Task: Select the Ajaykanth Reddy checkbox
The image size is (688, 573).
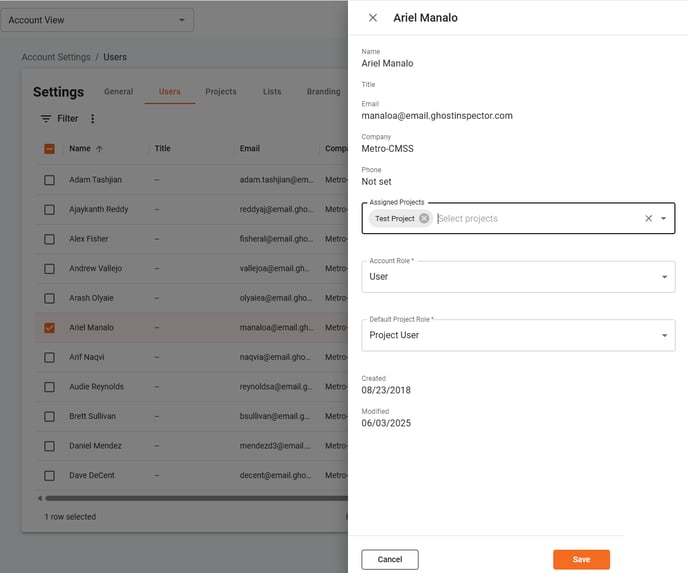Action: [x=50, y=209]
